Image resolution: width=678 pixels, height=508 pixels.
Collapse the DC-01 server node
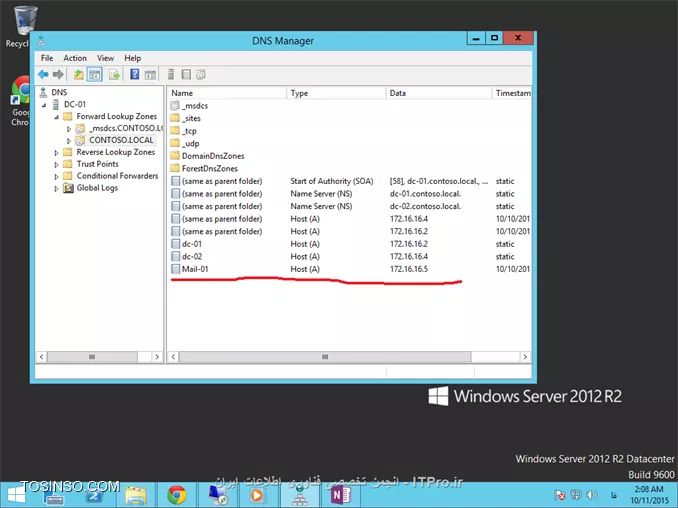click(44, 105)
